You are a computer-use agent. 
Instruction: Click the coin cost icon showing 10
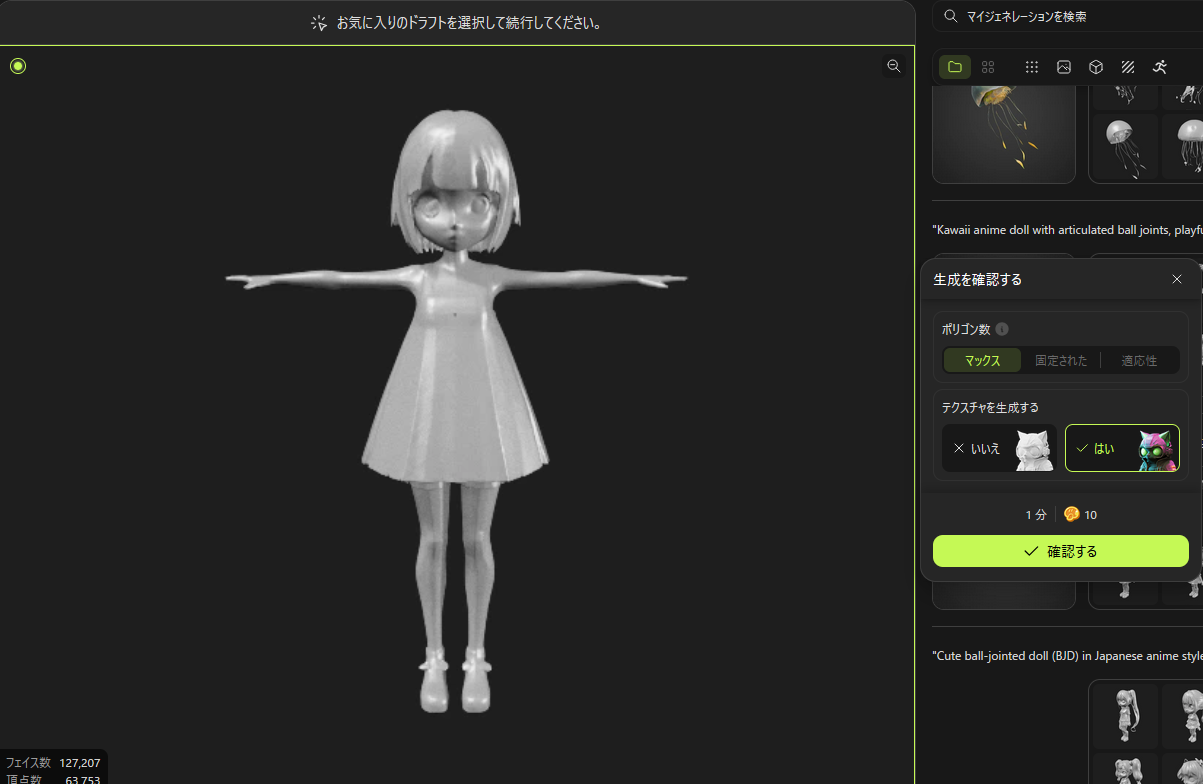(1071, 514)
